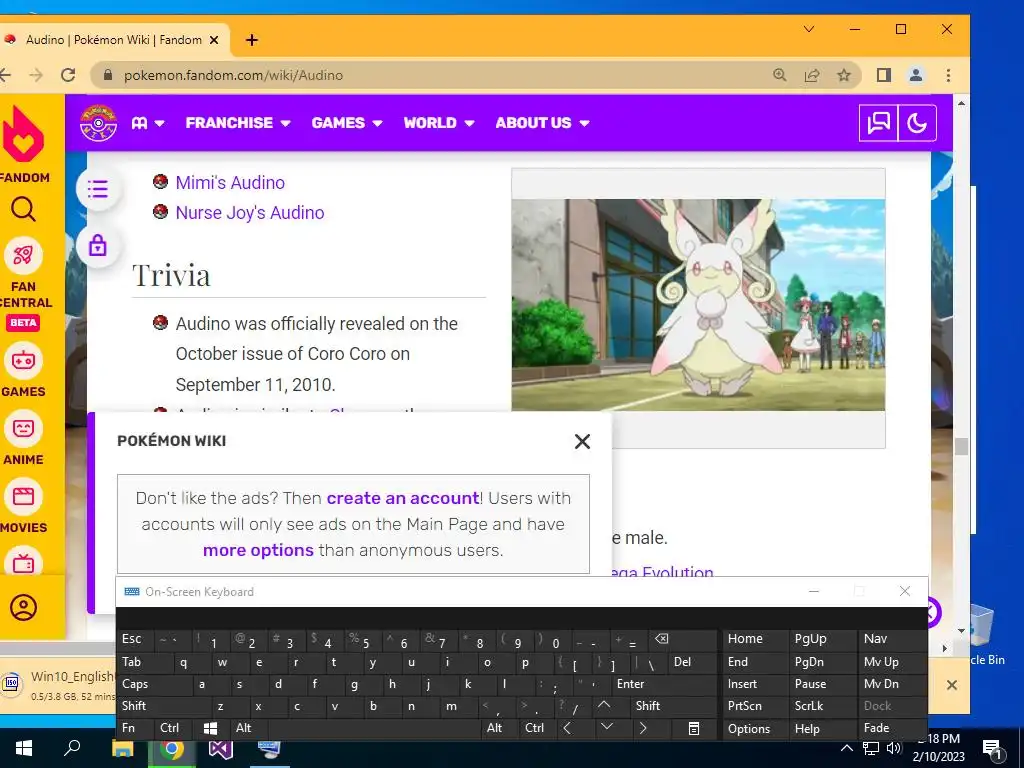This screenshot has width=1024, height=768.
Task: Open the wiki discussions chat icon
Action: pyautogui.click(x=878, y=123)
